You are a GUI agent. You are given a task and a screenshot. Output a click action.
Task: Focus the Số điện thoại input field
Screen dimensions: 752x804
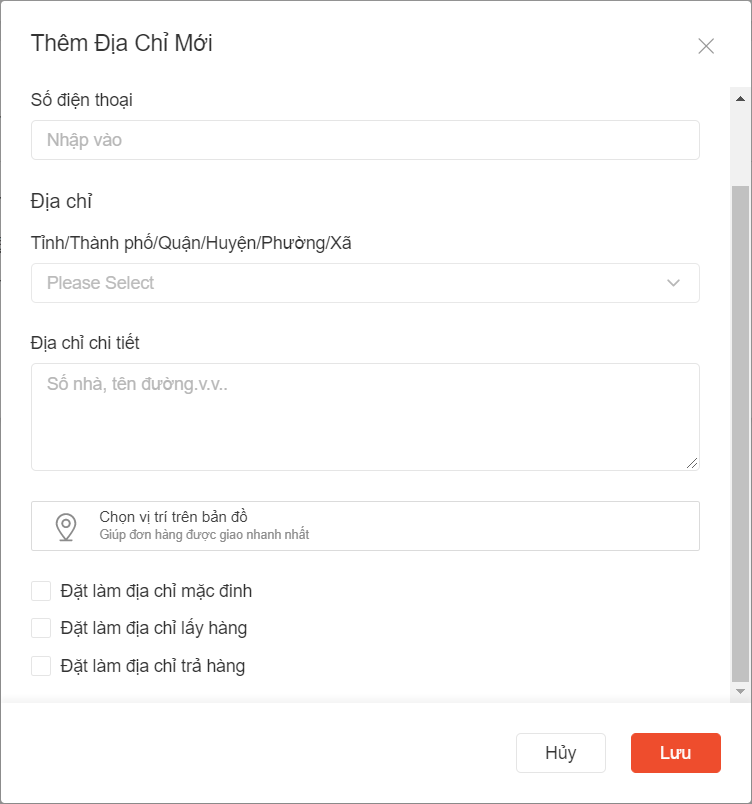pyautogui.click(x=365, y=140)
